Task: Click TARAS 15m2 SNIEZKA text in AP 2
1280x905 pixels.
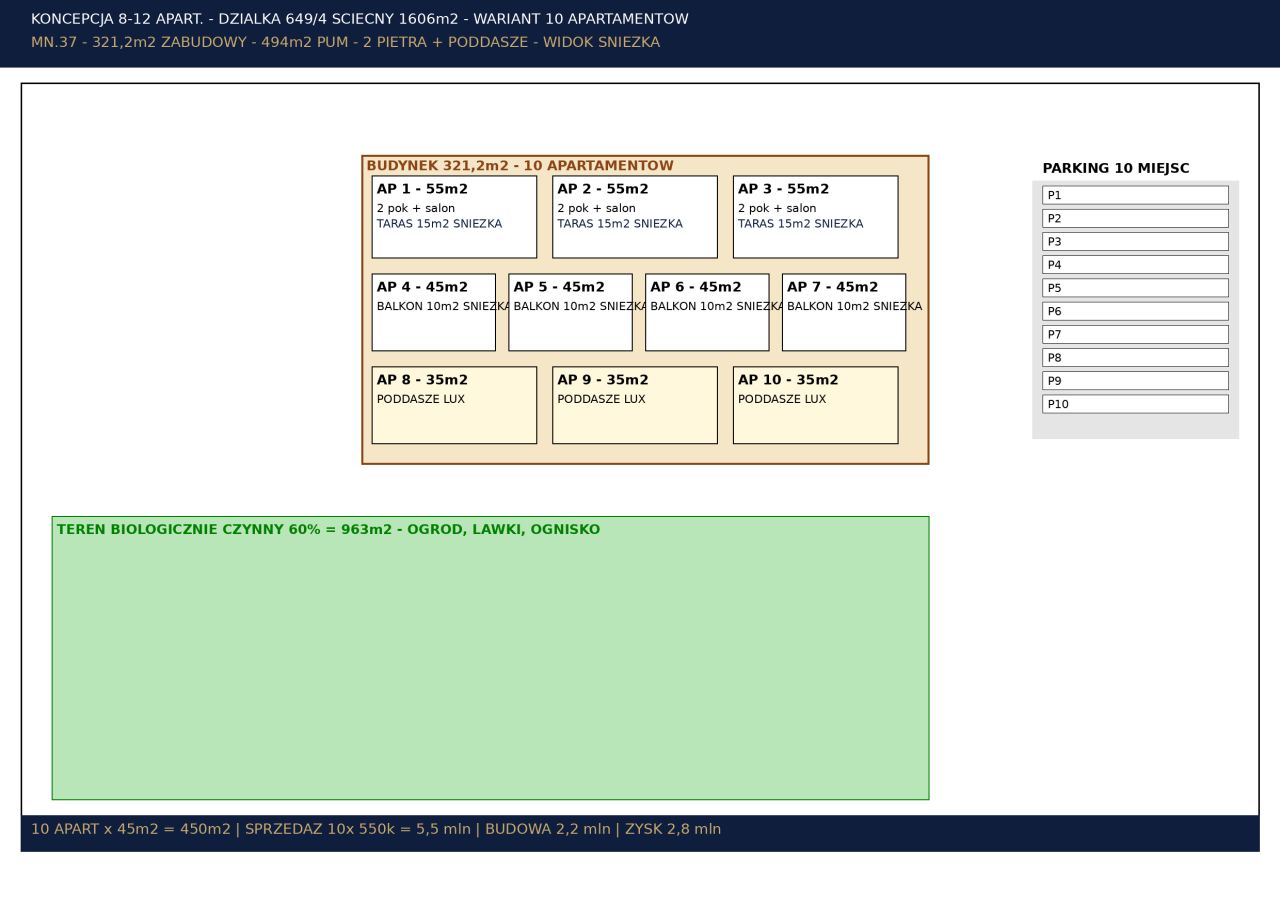Action: coord(620,224)
